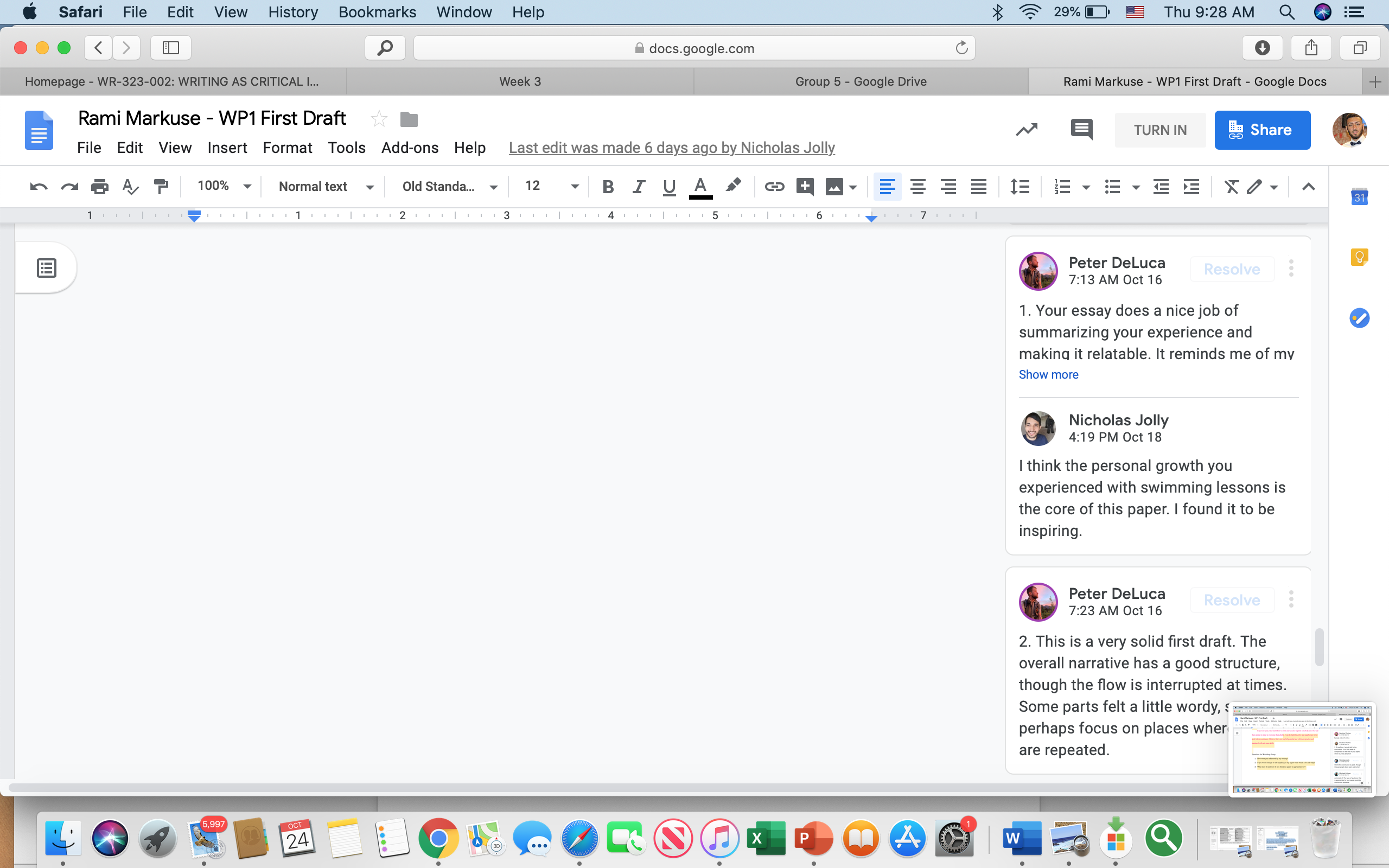Insert a link using link icon
Image resolution: width=1389 pixels, height=868 pixels.
pyautogui.click(x=774, y=187)
